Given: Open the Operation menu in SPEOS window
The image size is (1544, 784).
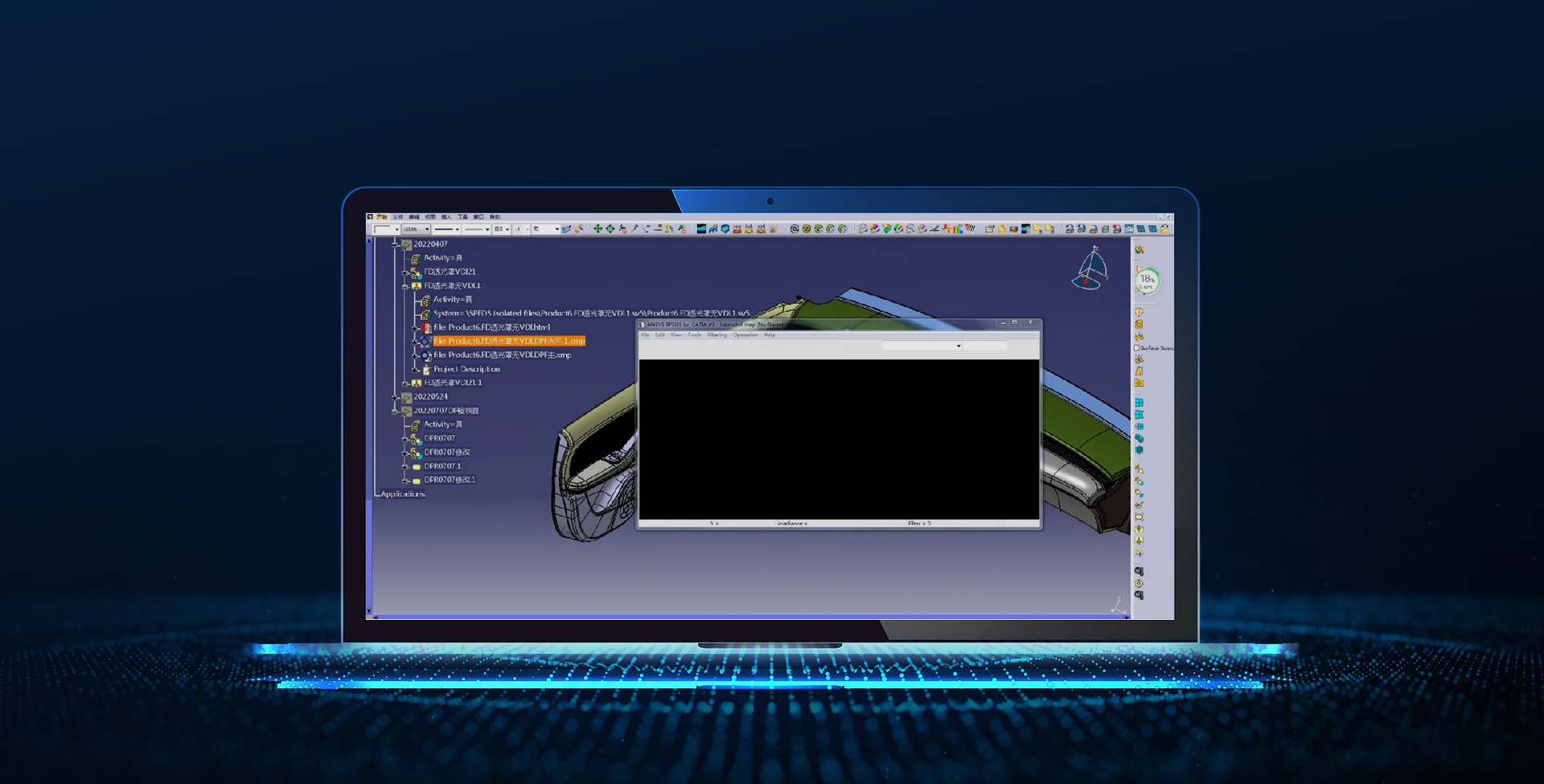Looking at the screenshot, I should pos(745,335).
